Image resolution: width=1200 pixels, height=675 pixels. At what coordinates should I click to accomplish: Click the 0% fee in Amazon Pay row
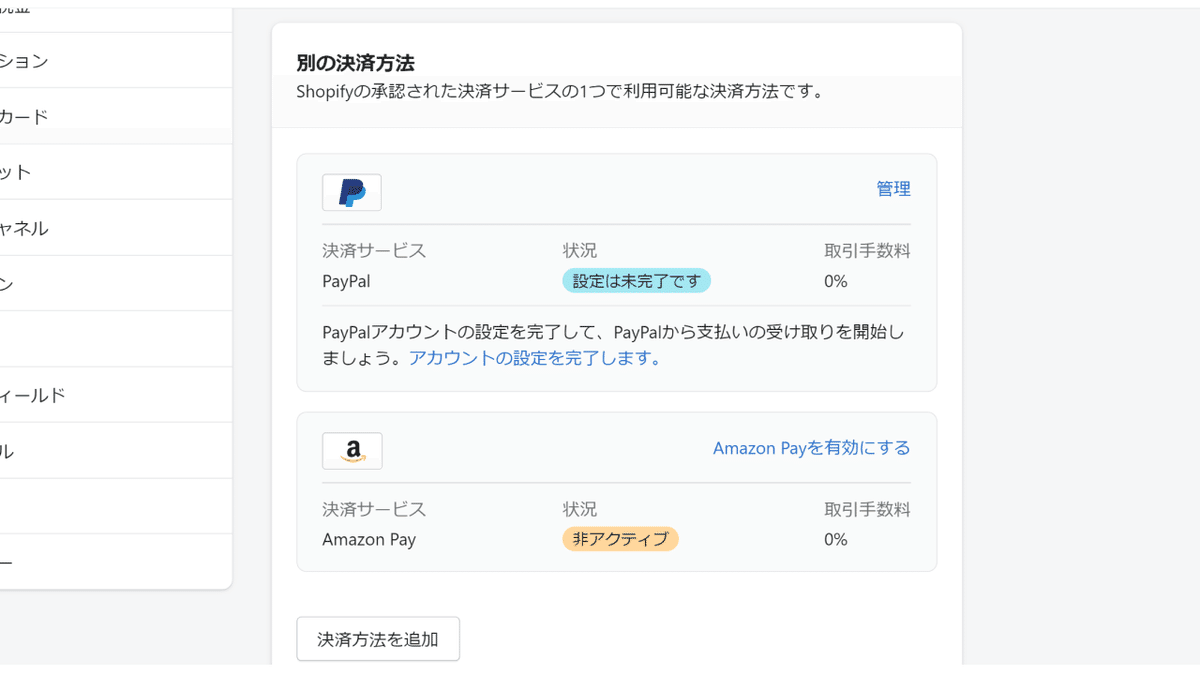point(835,539)
